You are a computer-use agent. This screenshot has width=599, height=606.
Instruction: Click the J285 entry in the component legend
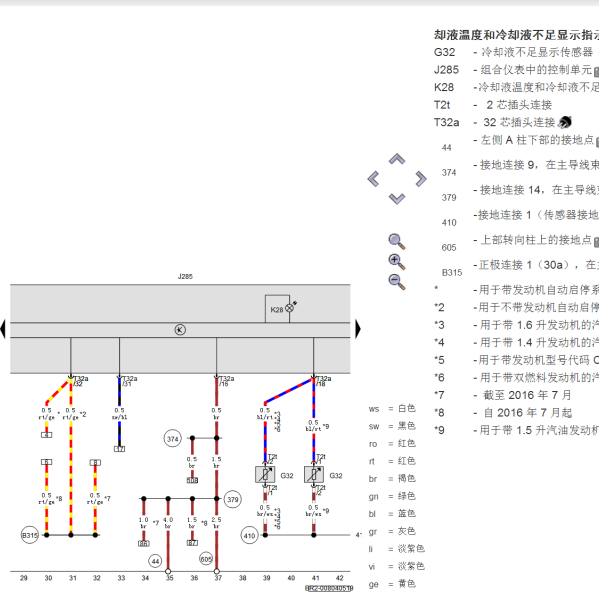(x=446, y=70)
